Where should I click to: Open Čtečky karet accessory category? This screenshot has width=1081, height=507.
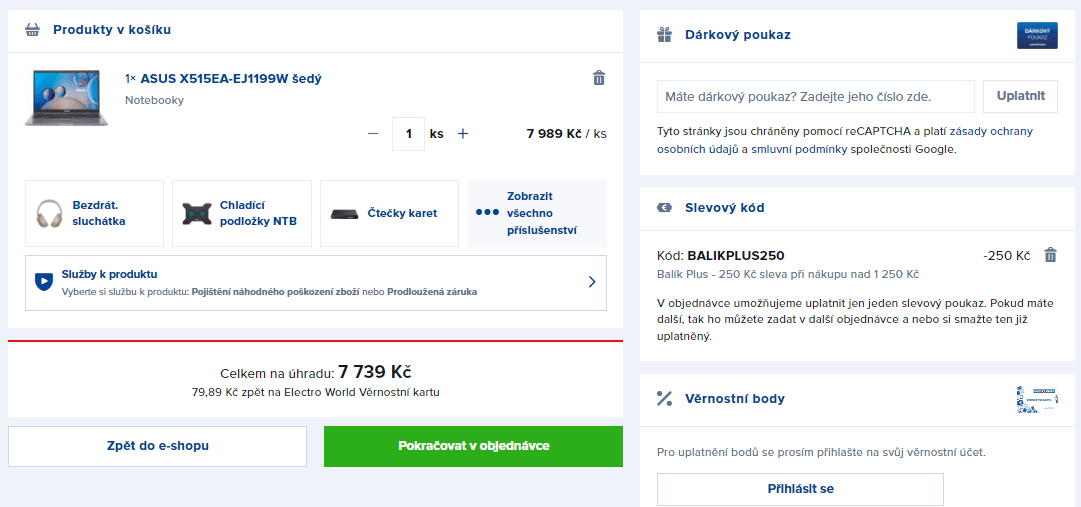tap(390, 213)
